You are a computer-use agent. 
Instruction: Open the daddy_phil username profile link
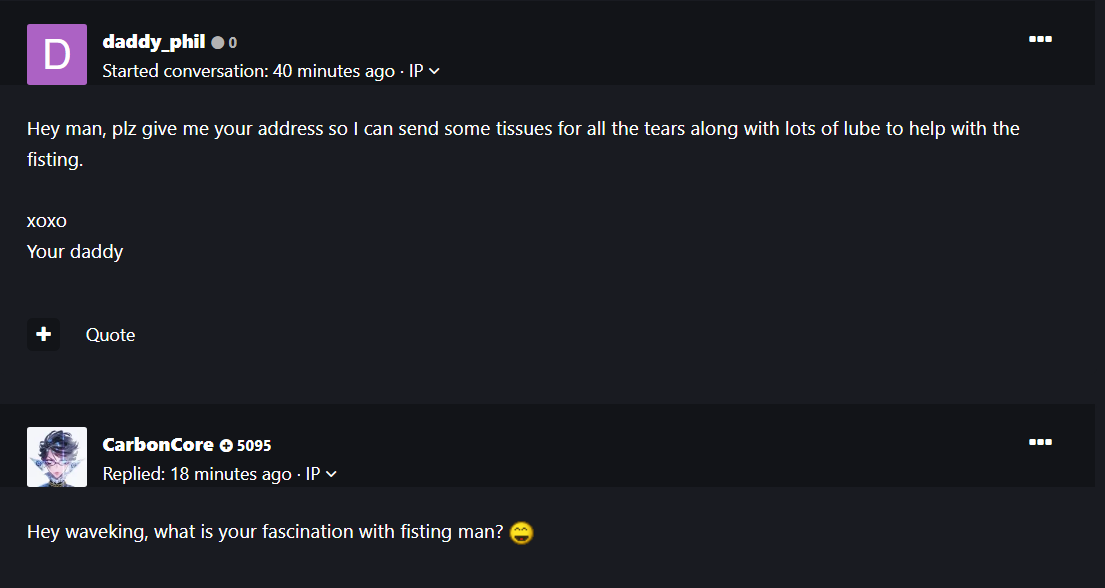point(153,42)
